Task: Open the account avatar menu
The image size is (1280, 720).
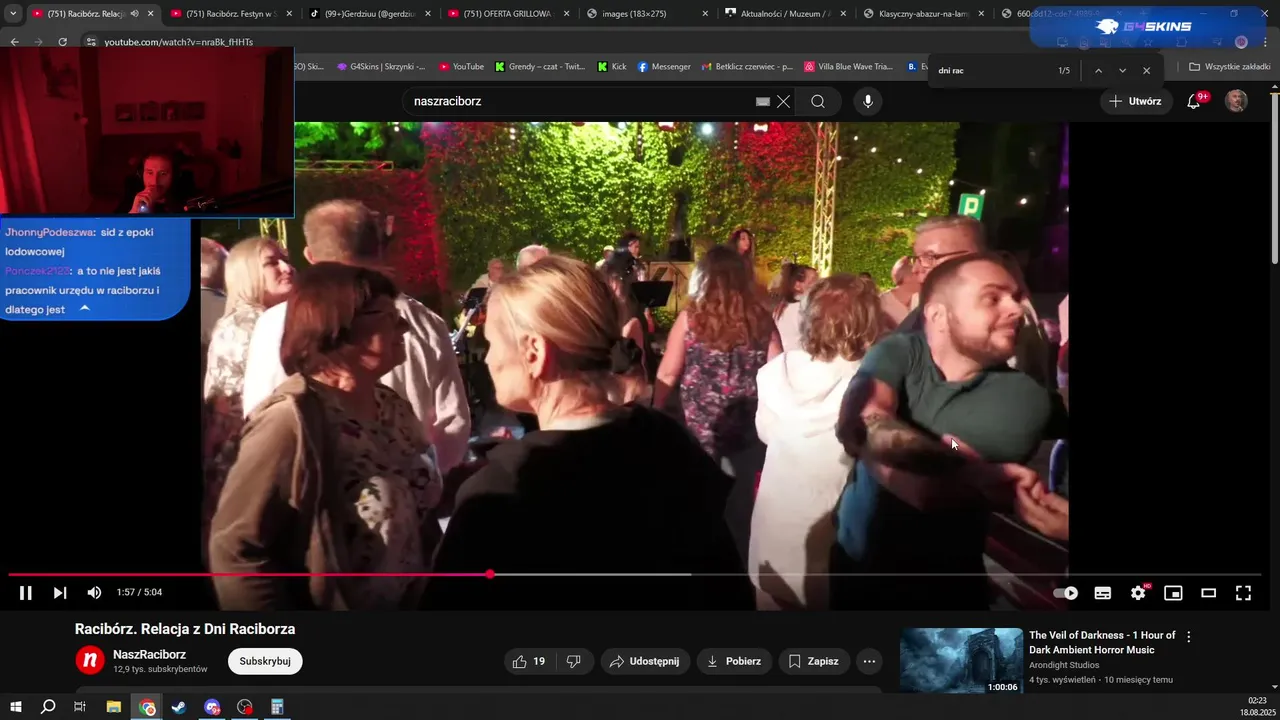Action: [x=1237, y=101]
